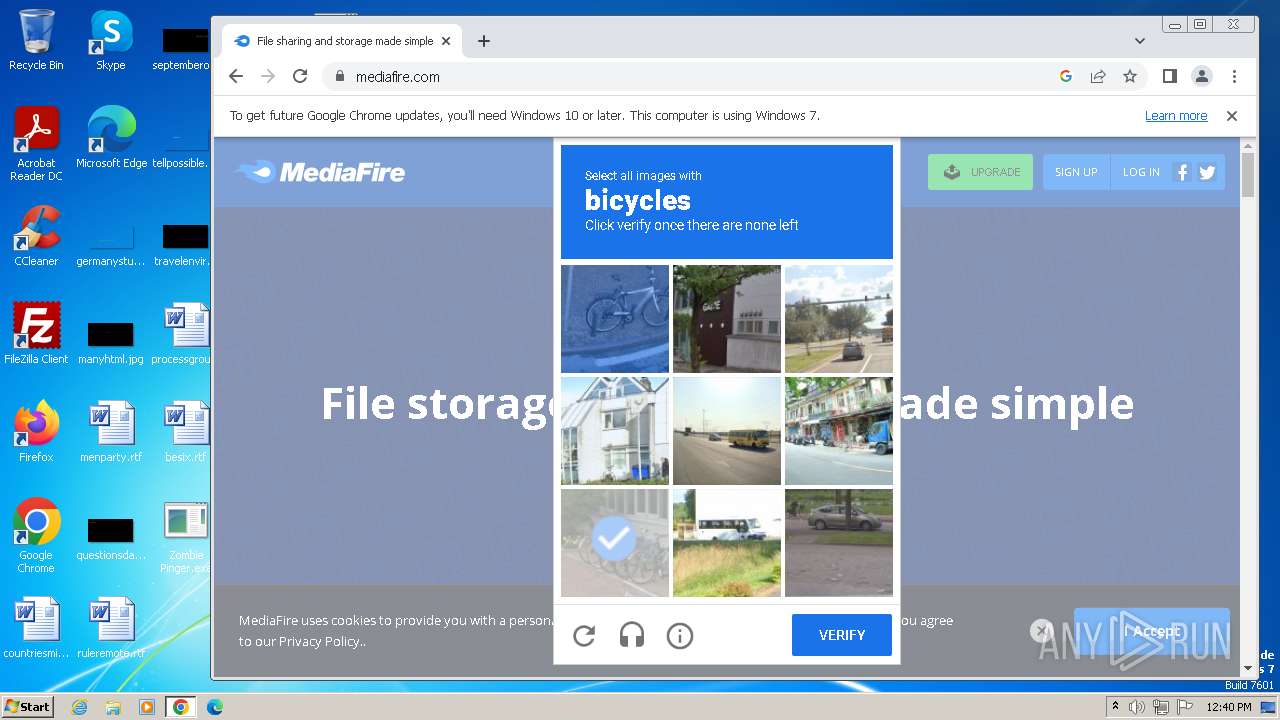The width and height of the screenshot is (1280, 720).
Task: Open the captcha help info icon
Action: [x=680, y=635]
